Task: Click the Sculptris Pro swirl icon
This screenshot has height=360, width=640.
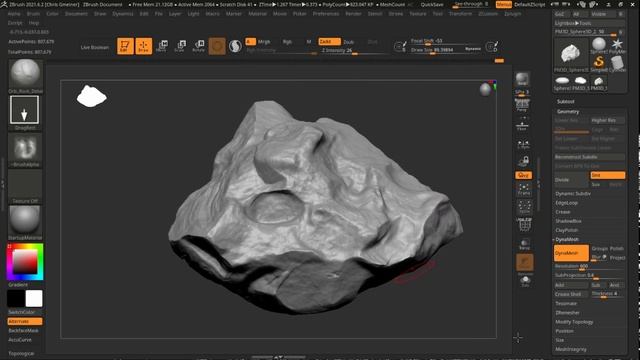Action: pos(235,46)
